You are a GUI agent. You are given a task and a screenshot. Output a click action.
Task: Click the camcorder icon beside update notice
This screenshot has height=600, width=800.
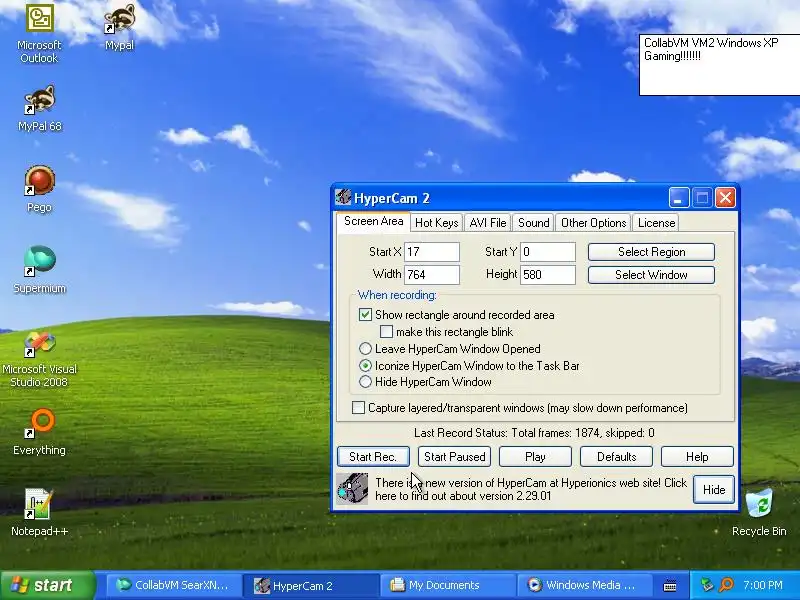point(353,489)
